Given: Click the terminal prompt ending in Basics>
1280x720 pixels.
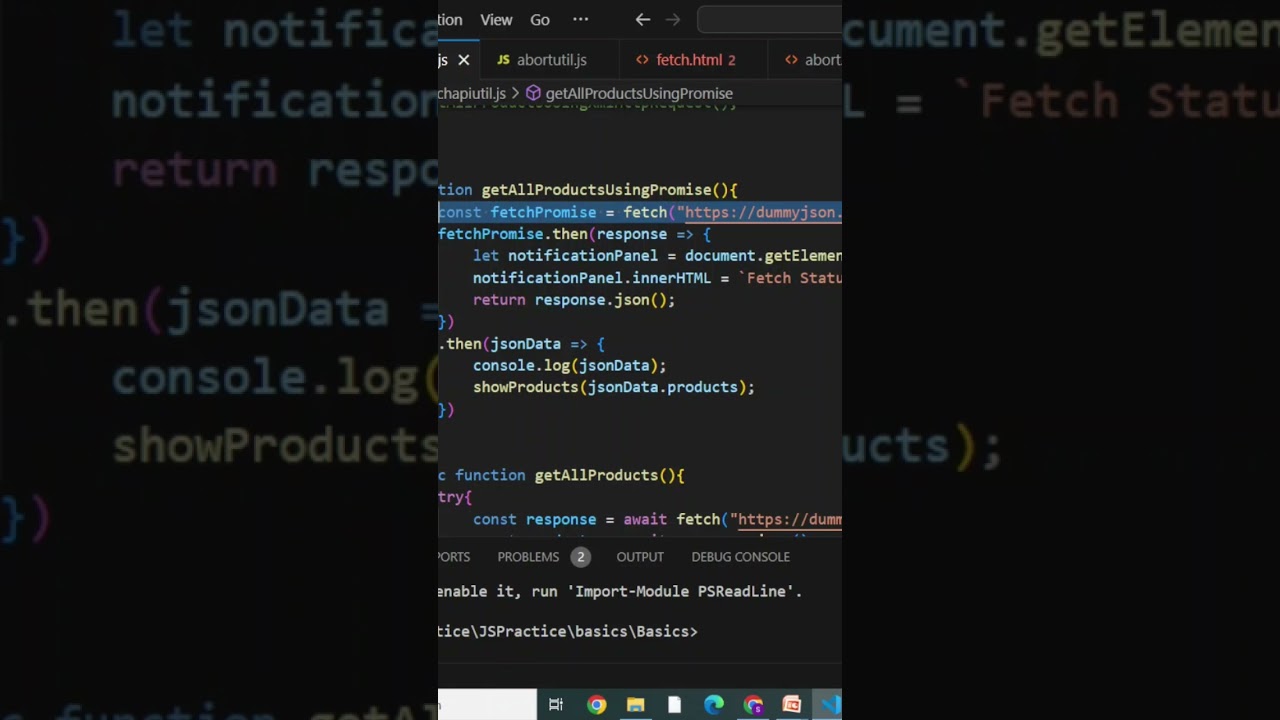Looking at the screenshot, I should [x=568, y=632].
